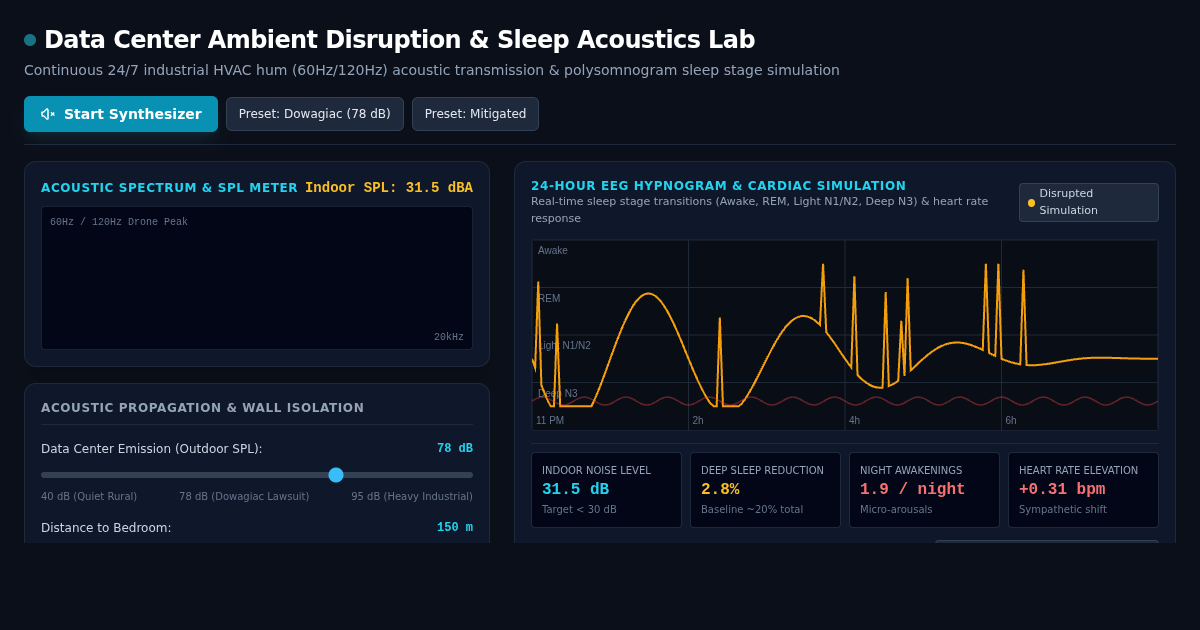
Task: Click '78 dB (Dowagiac Lawsuit)' slider label
Action: 244,496
